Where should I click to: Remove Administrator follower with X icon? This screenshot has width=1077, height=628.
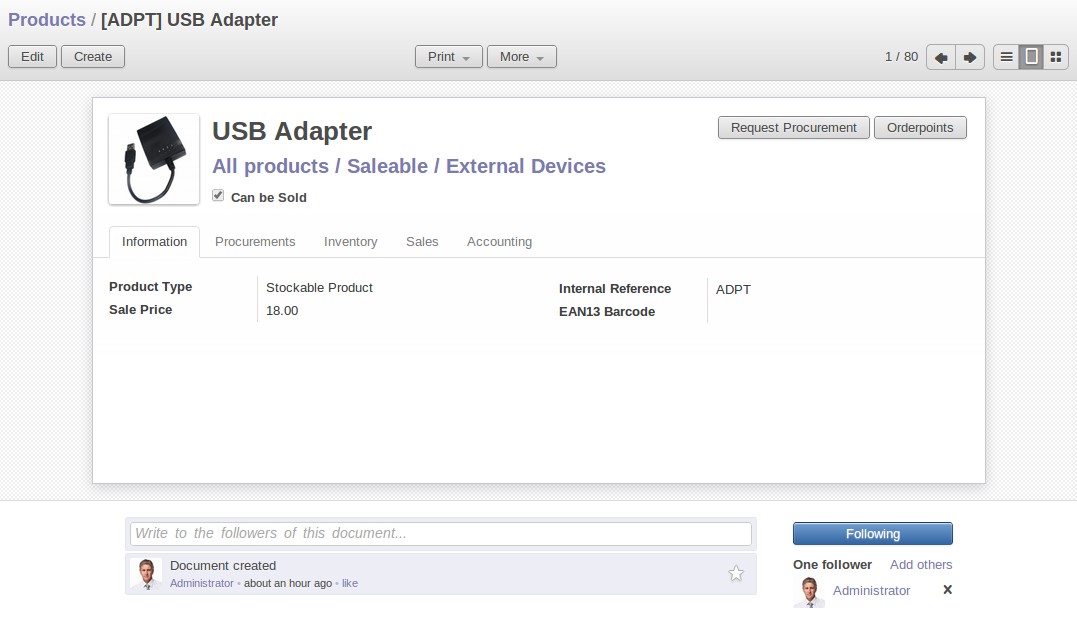pos(947,590)
